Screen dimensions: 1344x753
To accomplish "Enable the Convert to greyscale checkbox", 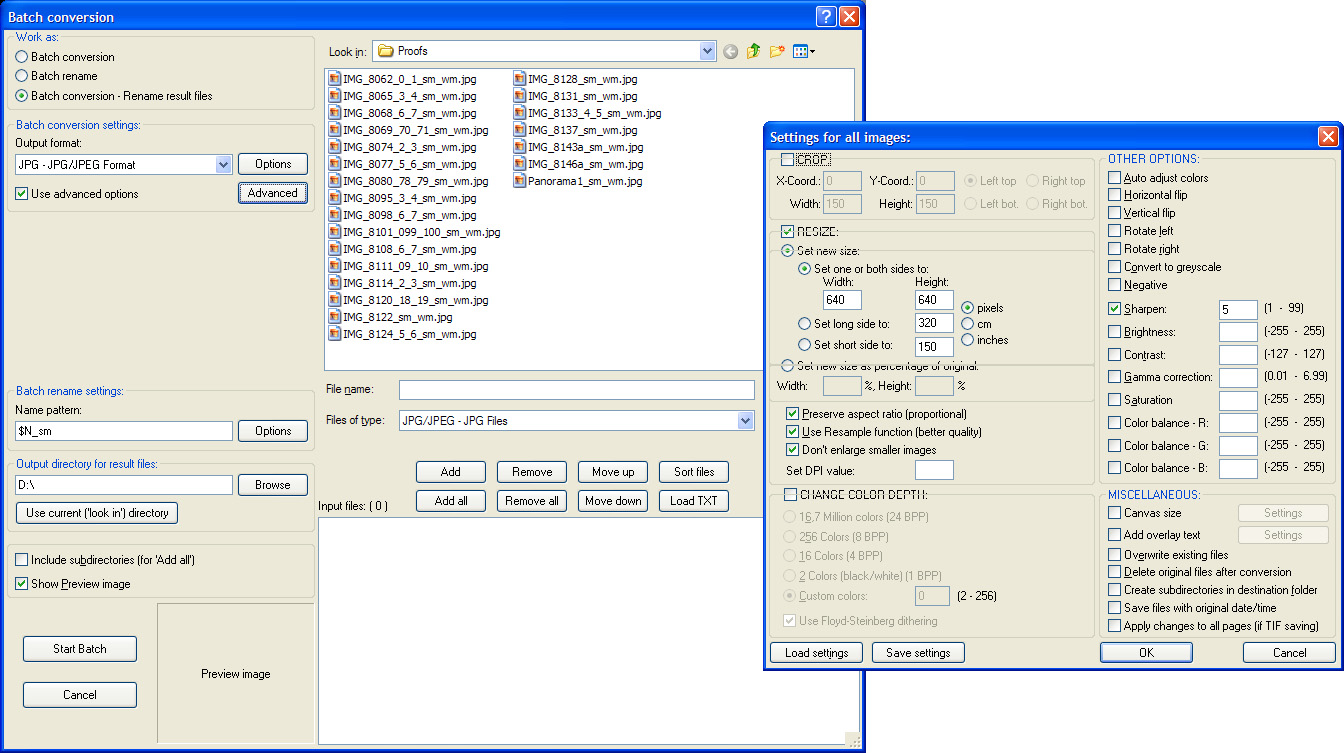I will tap(1115, 267).
